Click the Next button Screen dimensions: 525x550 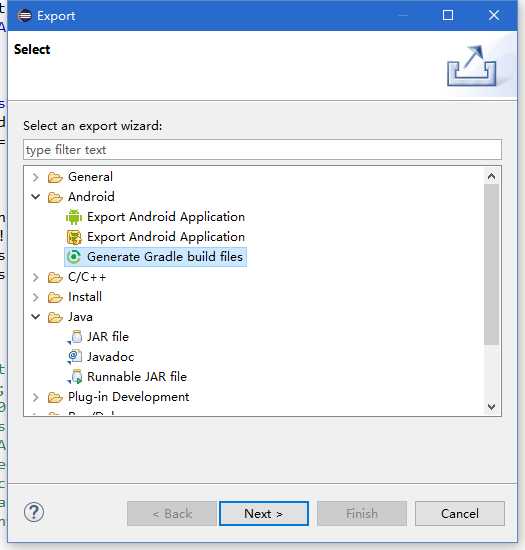pos(264,514)
